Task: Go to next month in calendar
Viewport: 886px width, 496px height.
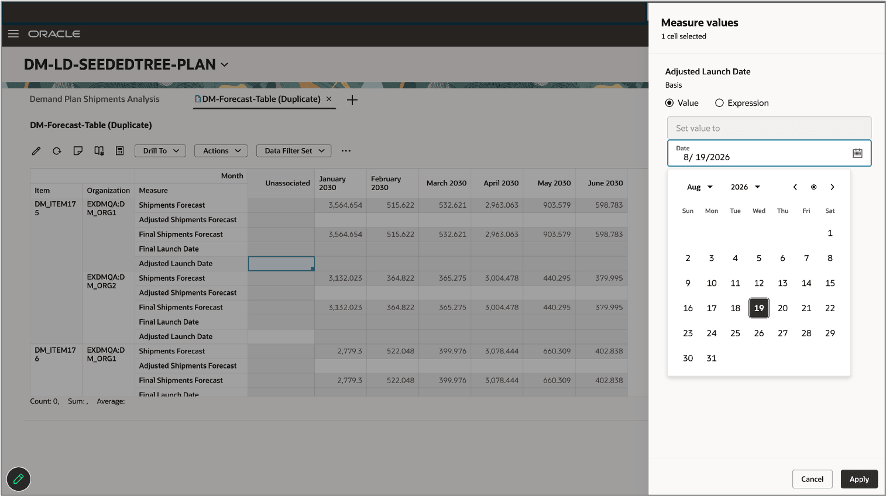Action: click(x=832, y=187)
